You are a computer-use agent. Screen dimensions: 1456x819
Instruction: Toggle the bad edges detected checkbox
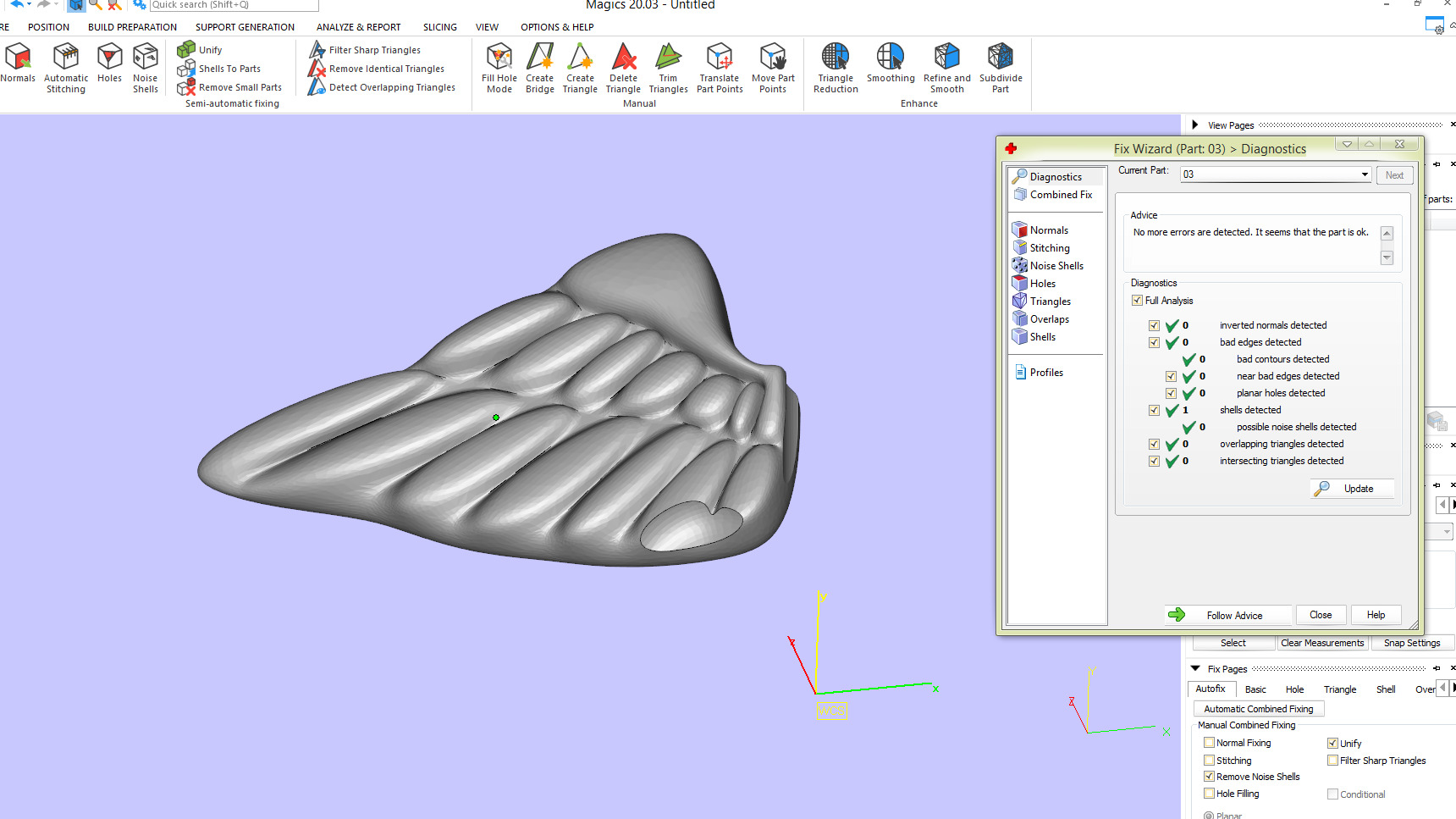pyautogui.click(x=1154, y=342)
